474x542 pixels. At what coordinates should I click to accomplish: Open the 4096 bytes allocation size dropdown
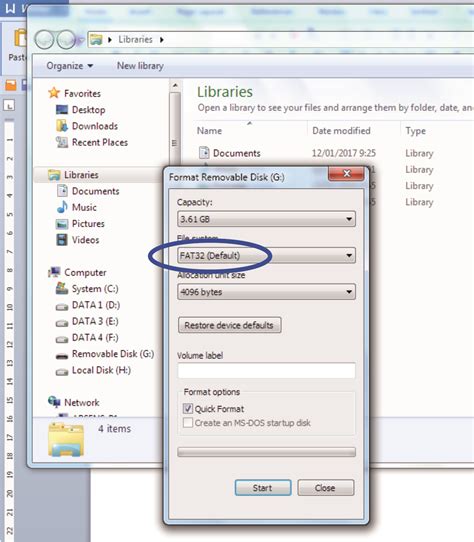click(x=266, y=292)
